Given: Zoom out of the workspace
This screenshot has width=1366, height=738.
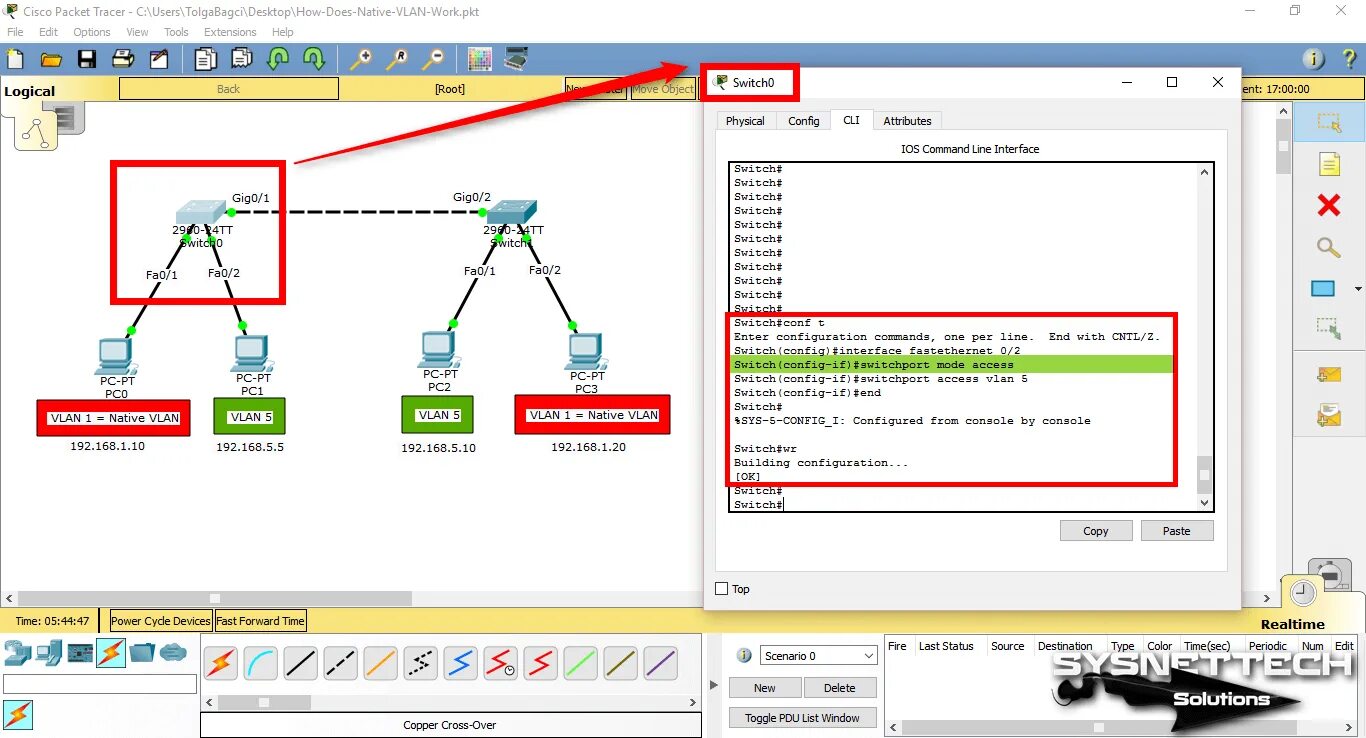Looking at the screenshot, I should coord(433,59).
